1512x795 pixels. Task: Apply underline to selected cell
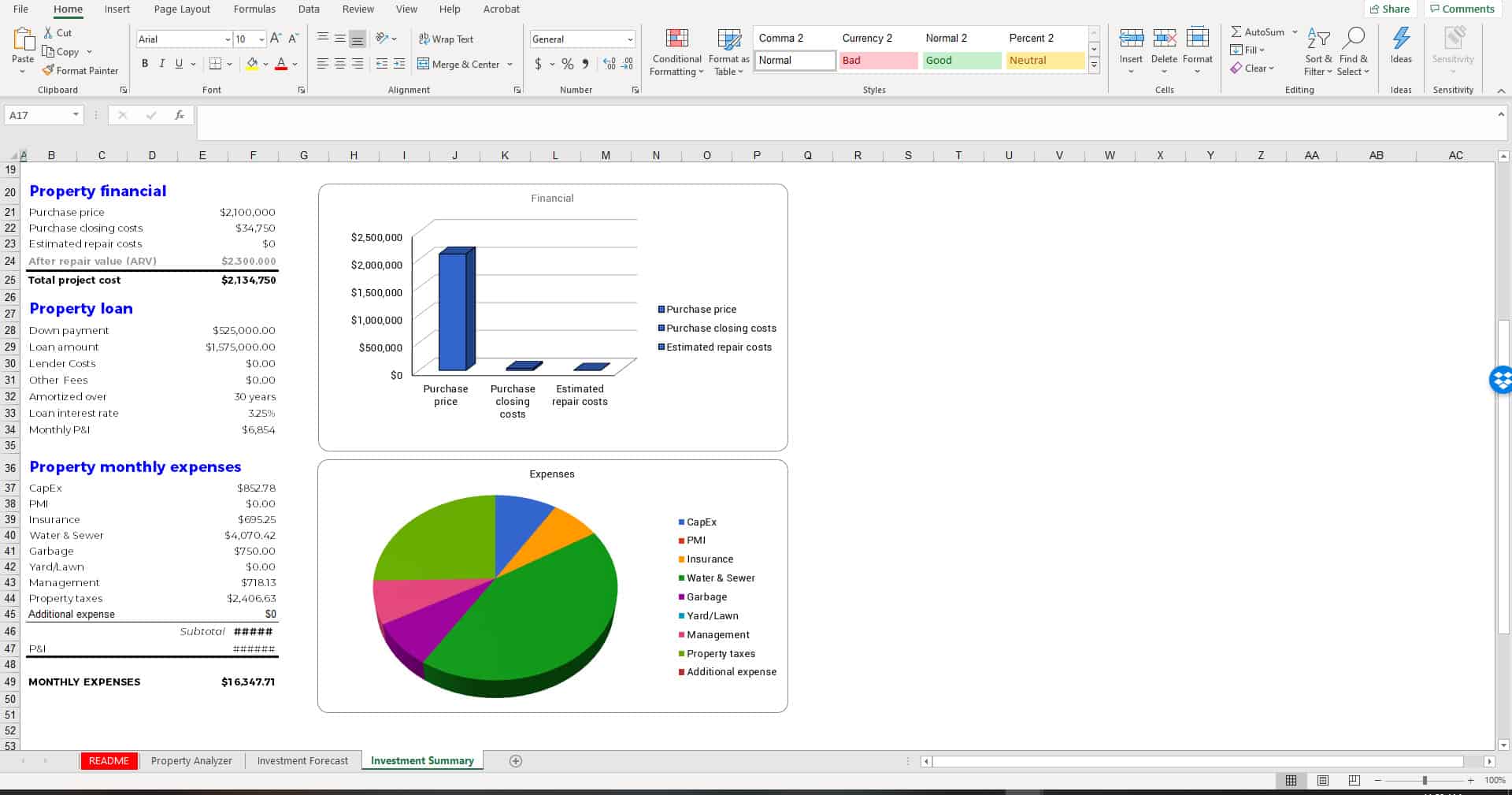coord(178,64)
